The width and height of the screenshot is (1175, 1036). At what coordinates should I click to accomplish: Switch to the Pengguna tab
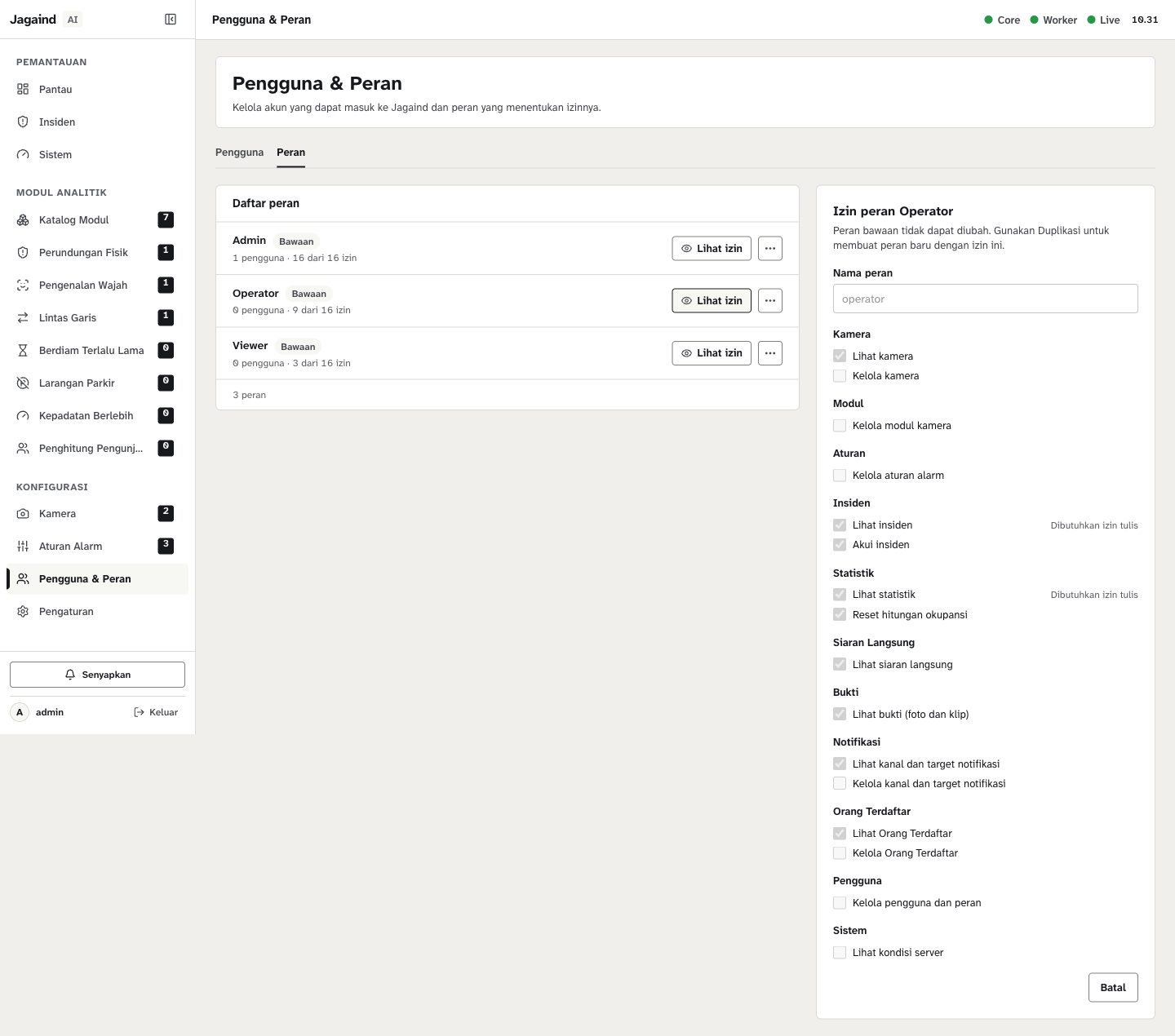pyautogui.click(x=239, y=153)
